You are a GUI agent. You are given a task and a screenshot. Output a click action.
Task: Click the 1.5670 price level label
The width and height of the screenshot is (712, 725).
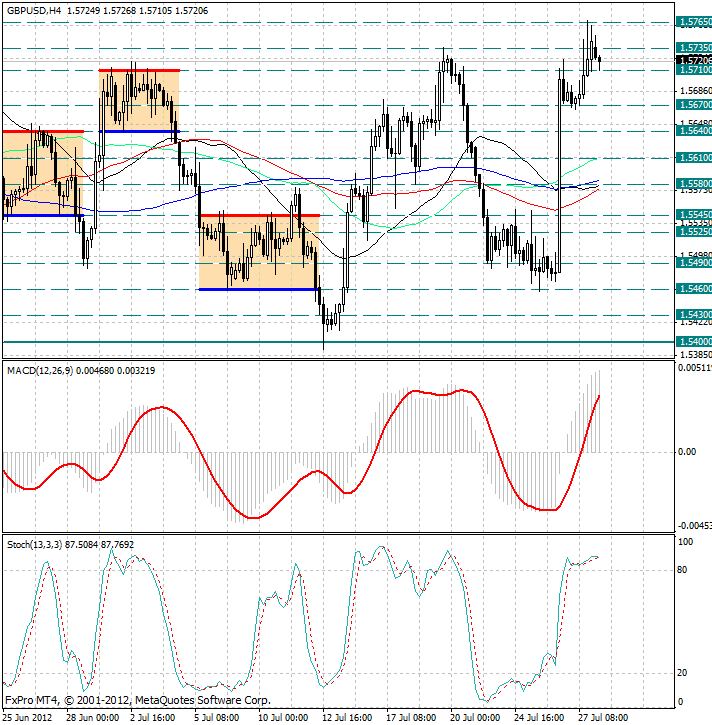[694, 105]
